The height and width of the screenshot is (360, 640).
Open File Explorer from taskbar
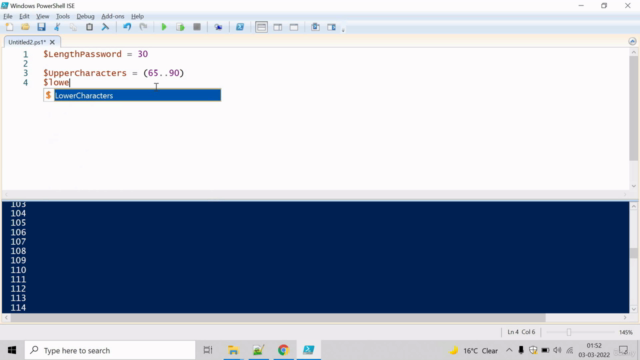[233, 350]
